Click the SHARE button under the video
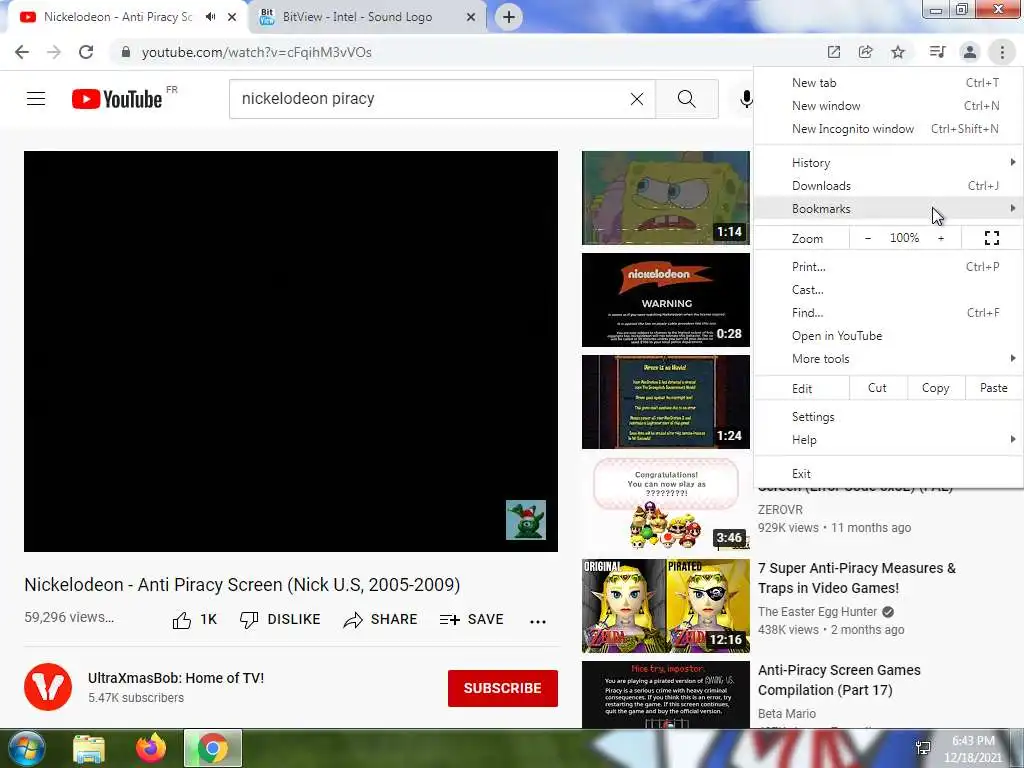Screen dimensions: 1024x768 (x=380, y=620)
